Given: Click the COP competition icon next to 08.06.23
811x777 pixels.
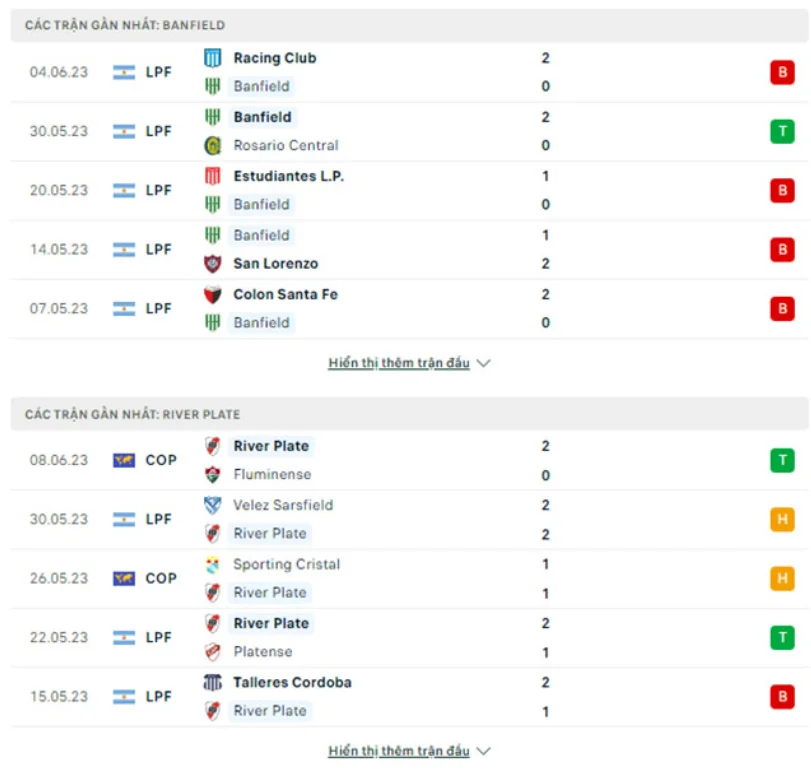Looking at the screenshot, I should (x=124, y=460).
